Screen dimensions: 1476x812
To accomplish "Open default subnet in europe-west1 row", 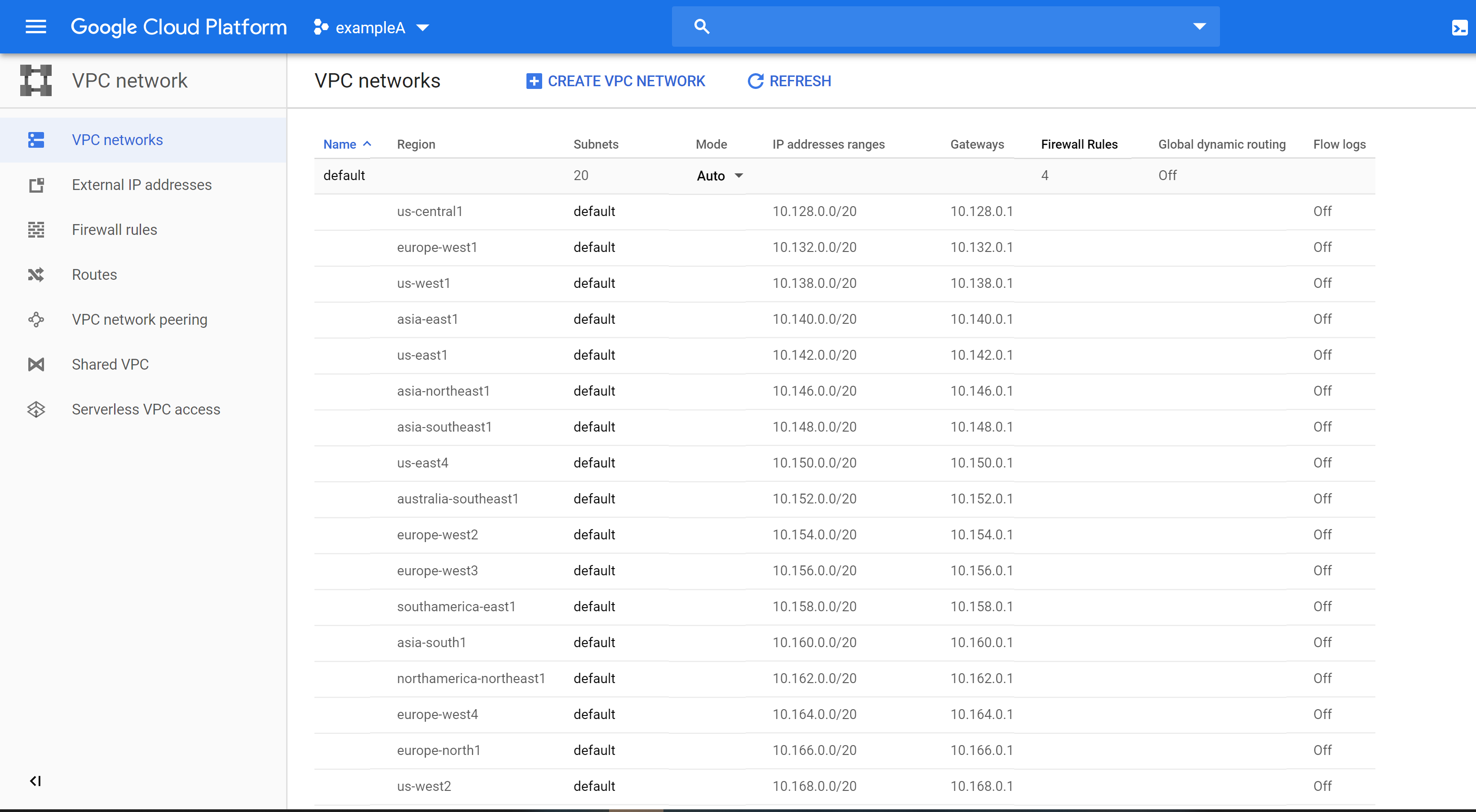I will pos(594,247).
